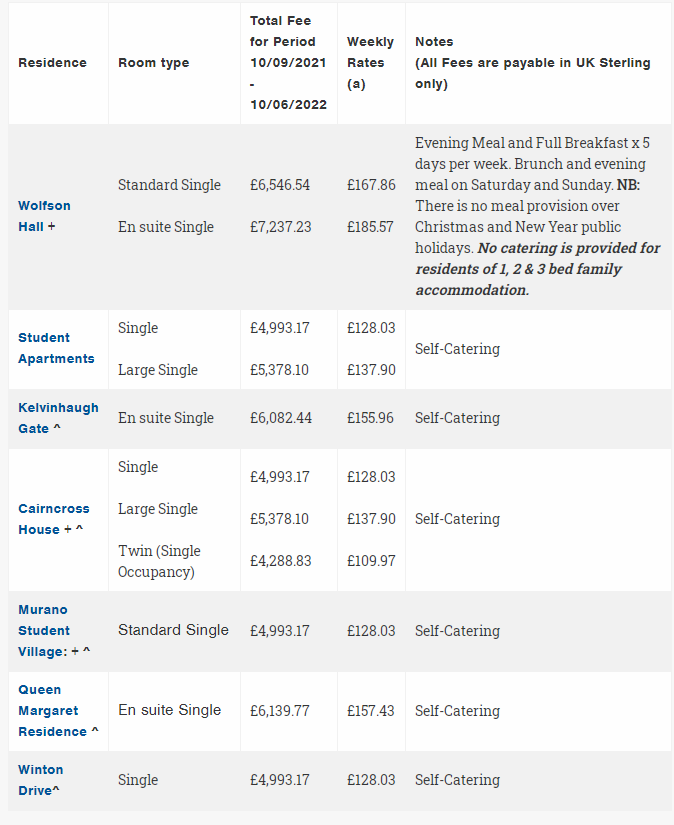
Task: Click the Notes column header
Action: 434,42
